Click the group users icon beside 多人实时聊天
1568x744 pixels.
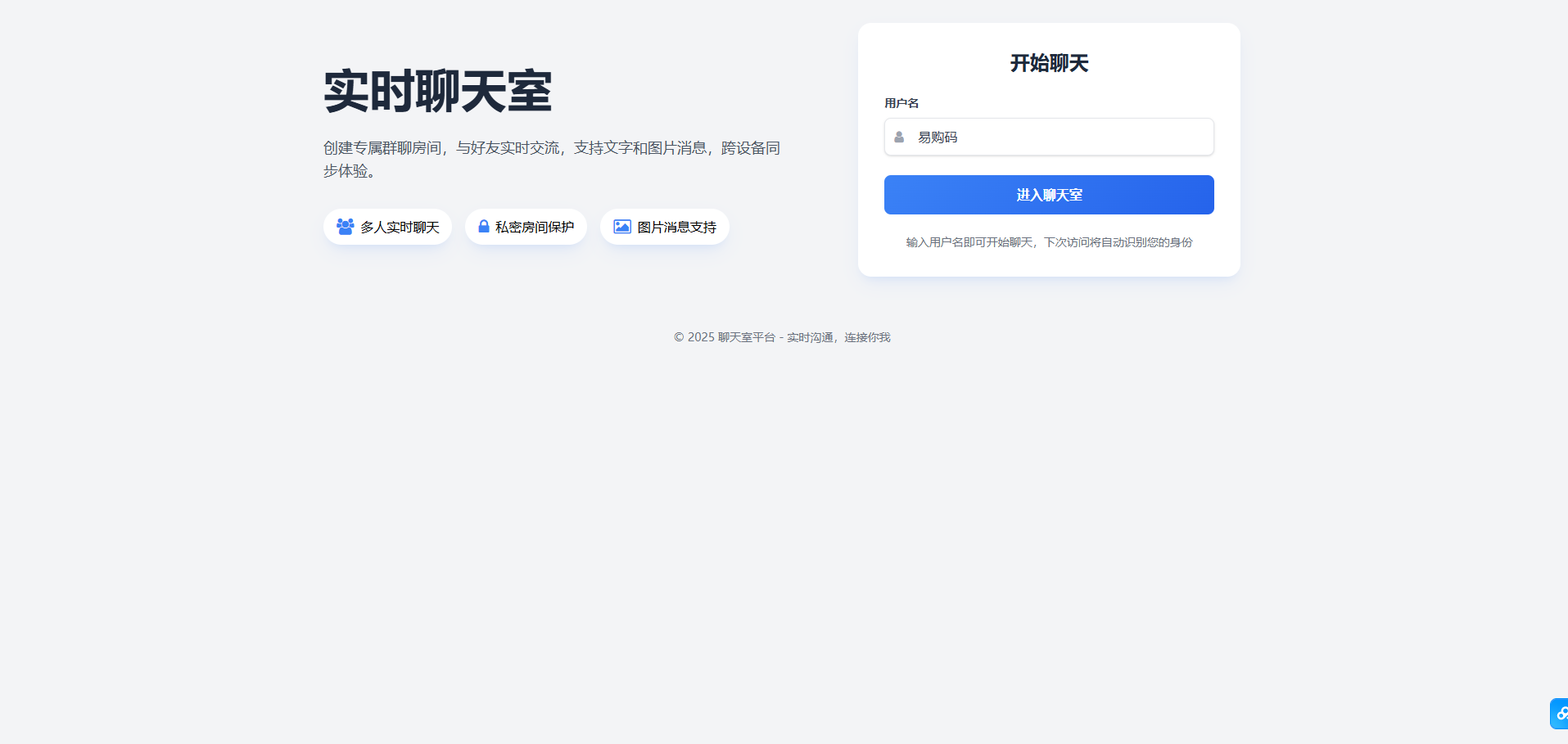tap(345, 227)
